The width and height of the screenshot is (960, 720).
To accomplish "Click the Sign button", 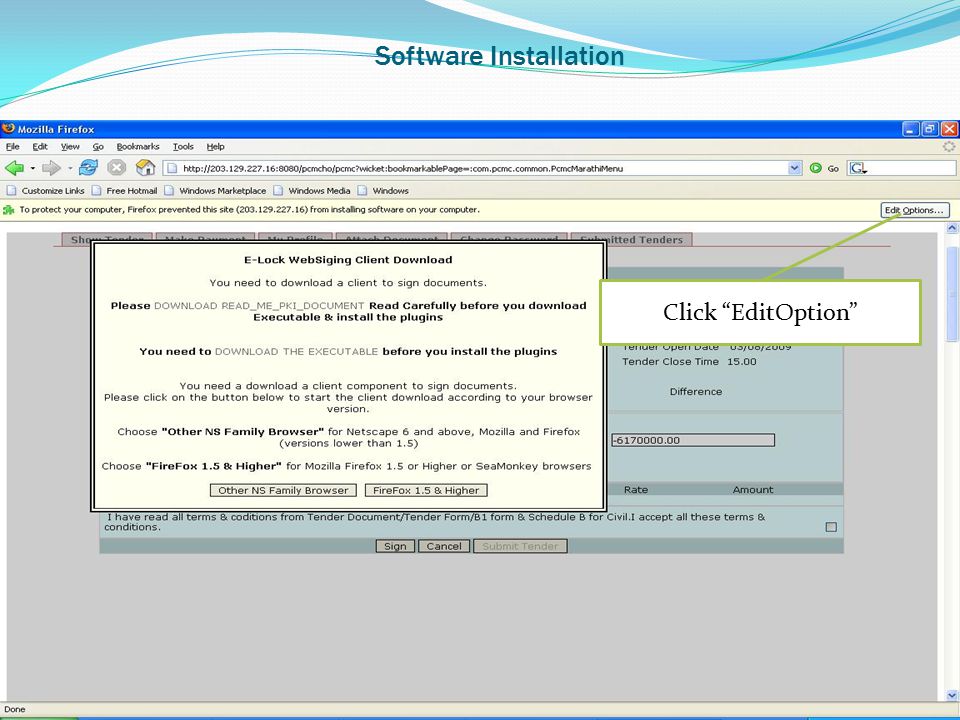I will [x=395, y=546].
